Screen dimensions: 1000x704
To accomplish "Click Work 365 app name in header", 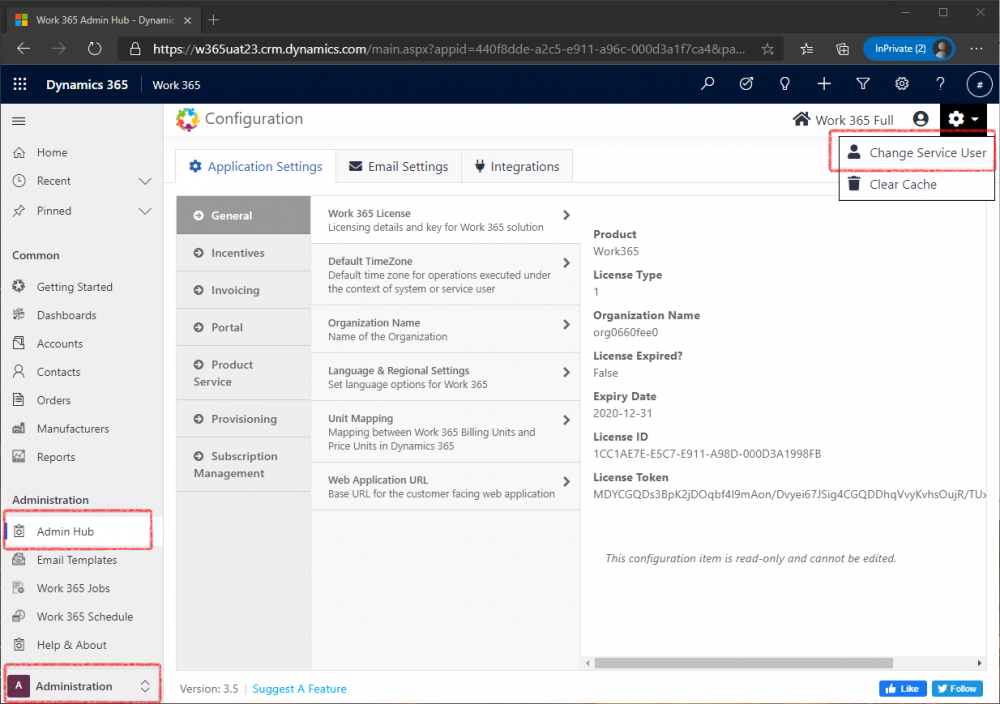I will click(x=176, y=85).
